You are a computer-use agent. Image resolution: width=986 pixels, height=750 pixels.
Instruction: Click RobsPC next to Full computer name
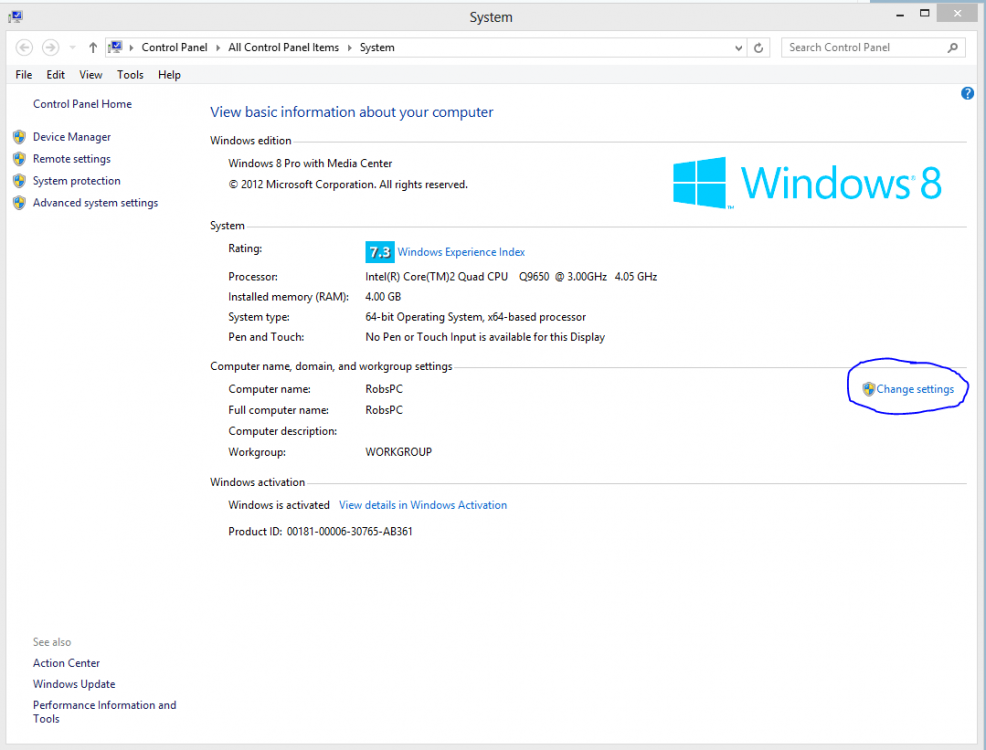coord(384,410)
